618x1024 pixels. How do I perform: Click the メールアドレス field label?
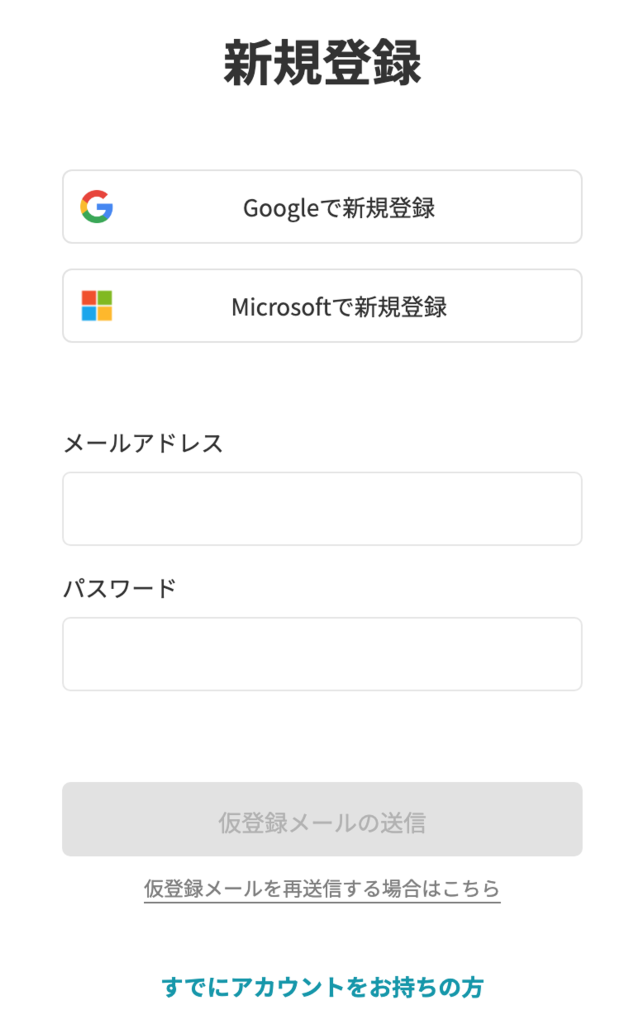click(x=143, y=443)
